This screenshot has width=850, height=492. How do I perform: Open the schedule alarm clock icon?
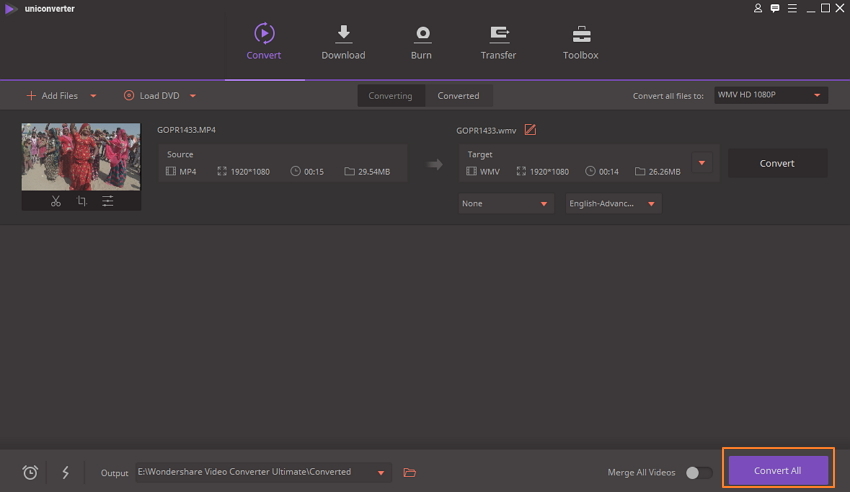30,472
